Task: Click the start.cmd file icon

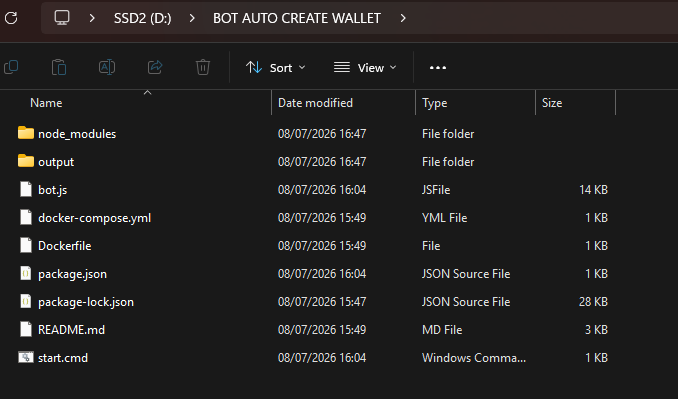Action: (26, 358)
